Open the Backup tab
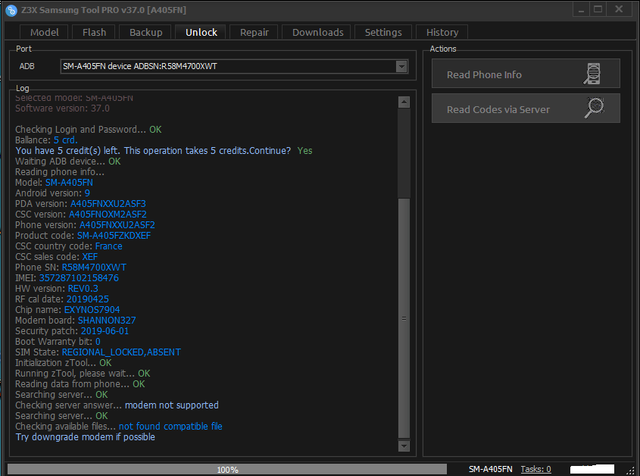Screen dimensions: 640x476 click(x=146, y=32)
